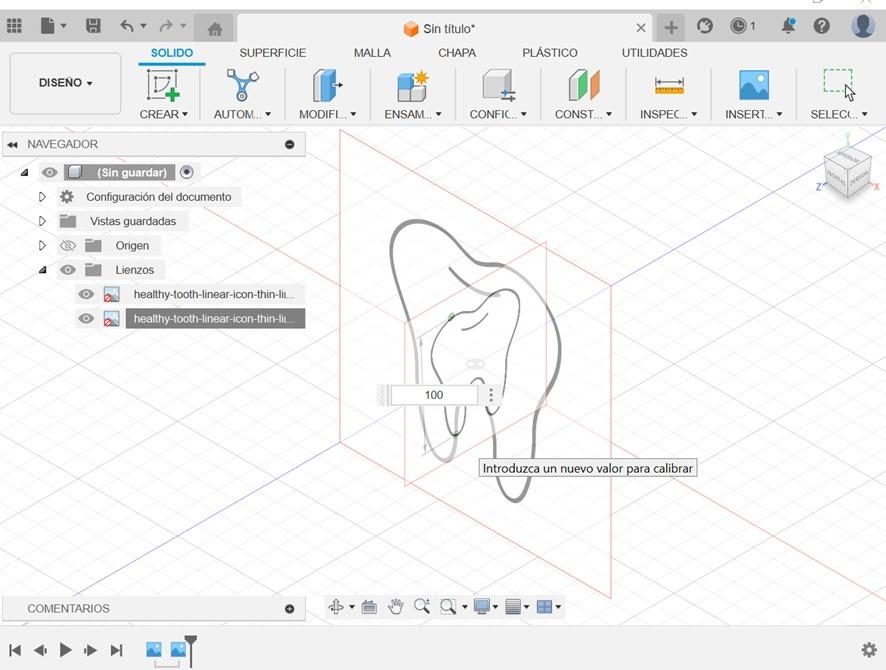
Task: Play the timeline
Action: click(x=66, y=650)
